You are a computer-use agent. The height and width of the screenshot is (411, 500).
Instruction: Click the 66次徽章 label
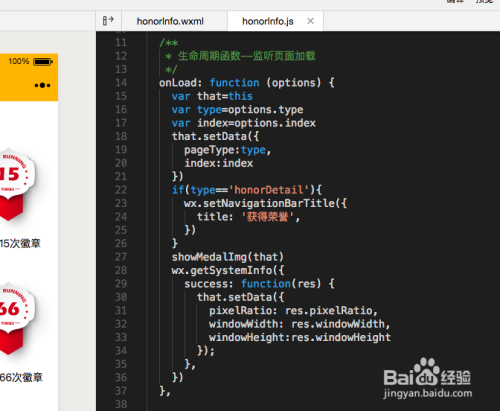tap(21, 377)
